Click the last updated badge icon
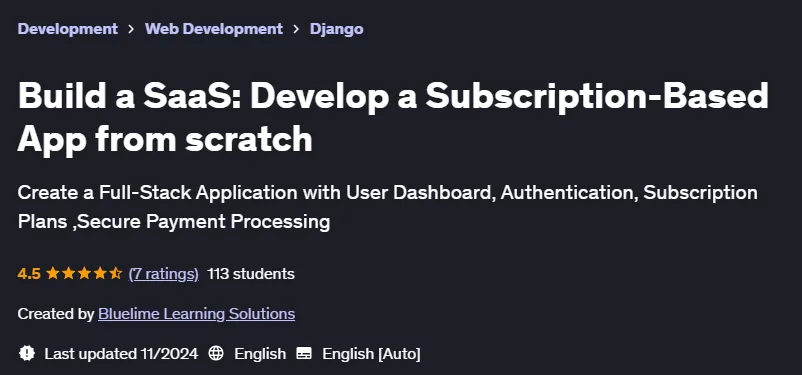802x375 pixels. 27,354
